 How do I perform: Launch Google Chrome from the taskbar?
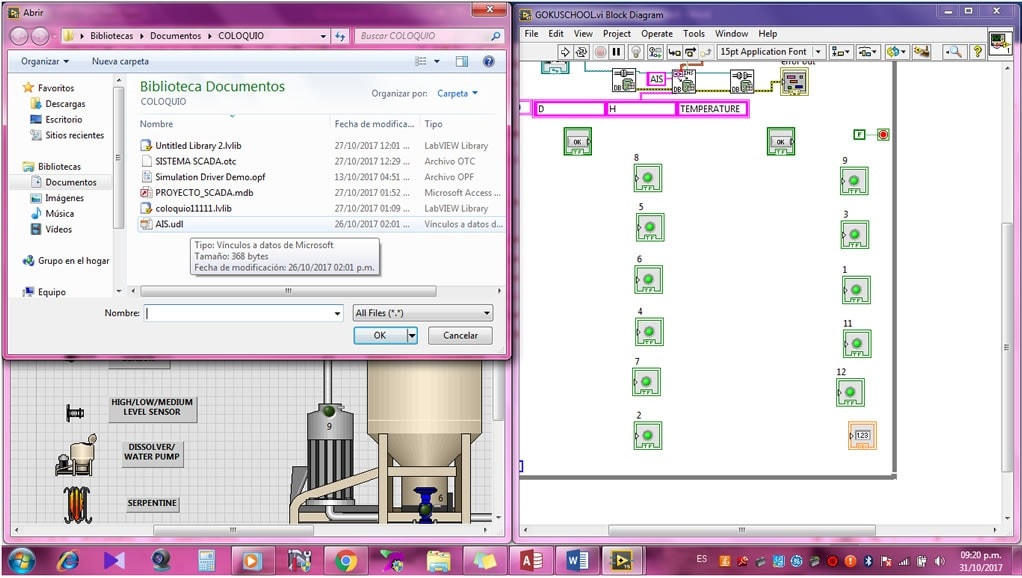pos(346,560)
